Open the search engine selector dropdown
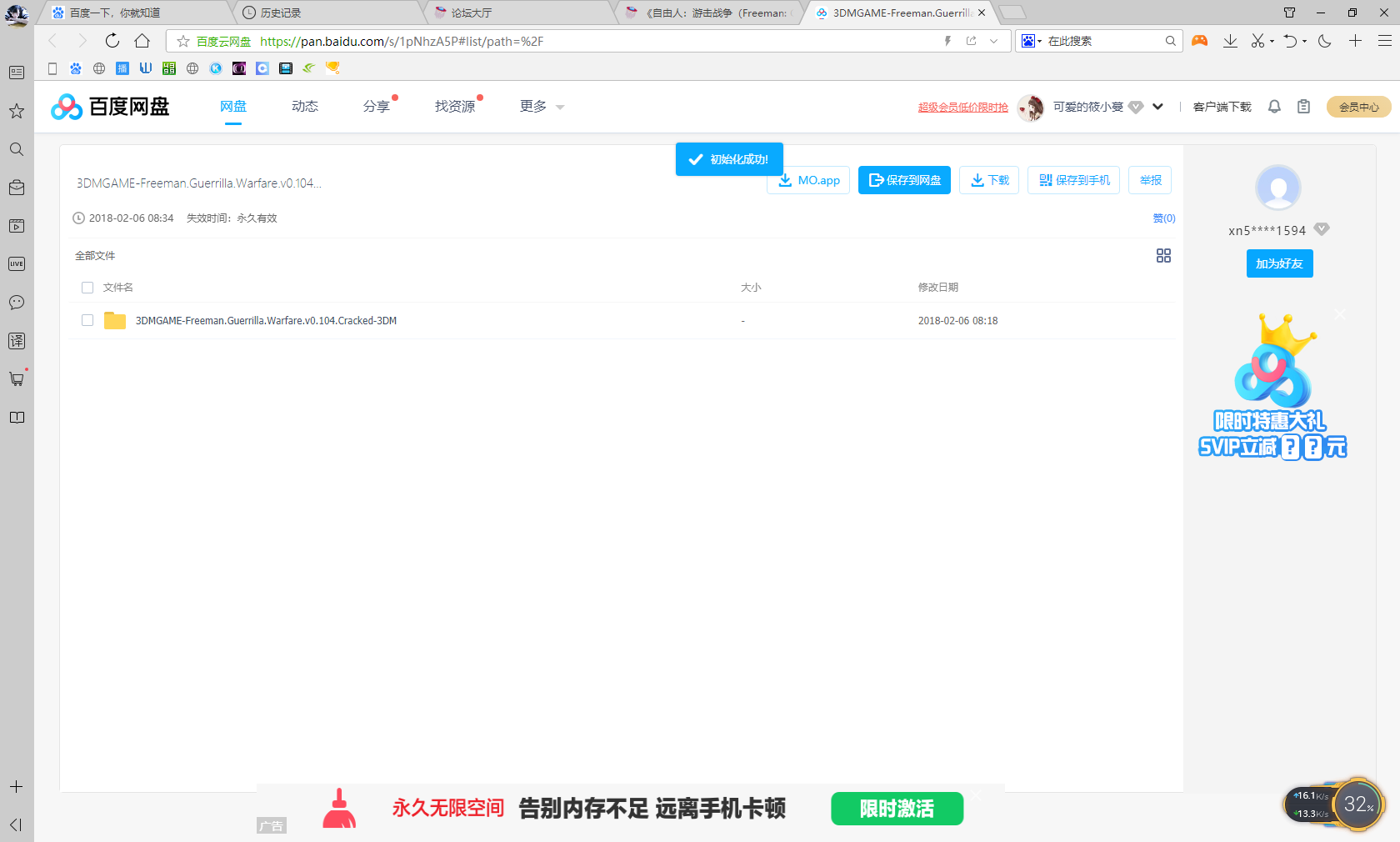Image resolution: width=1400 pixels, height=842 pixels. pos(1032,41)
